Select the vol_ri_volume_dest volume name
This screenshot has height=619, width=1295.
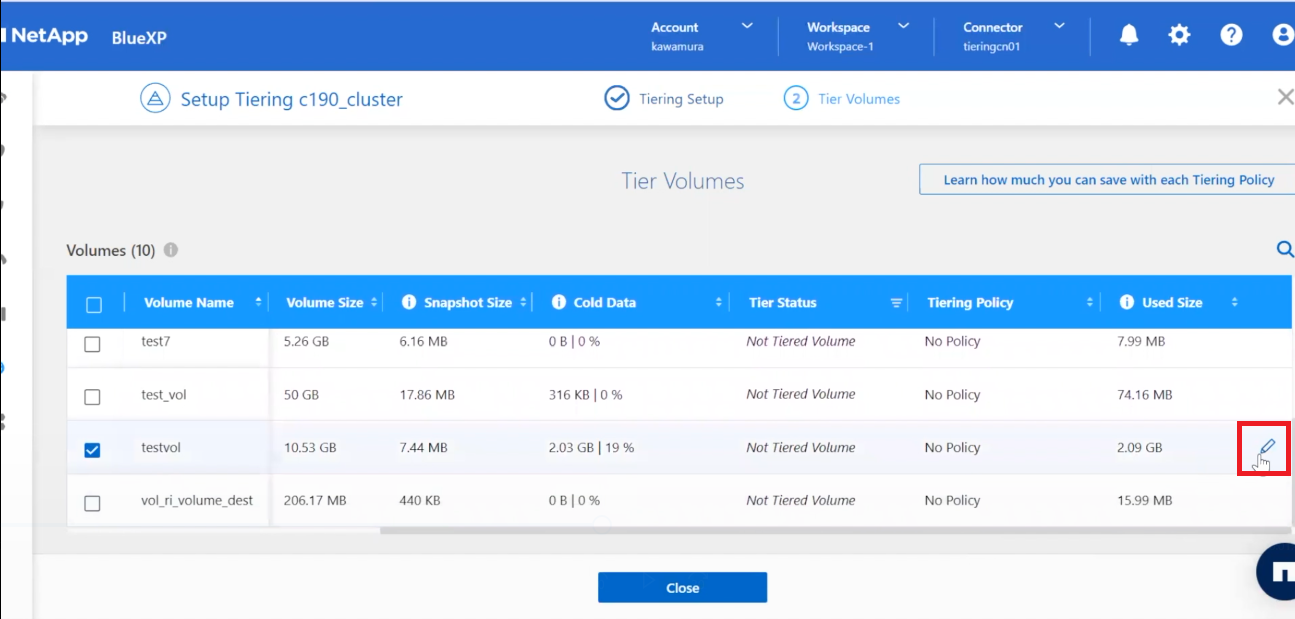coord(197,500)
